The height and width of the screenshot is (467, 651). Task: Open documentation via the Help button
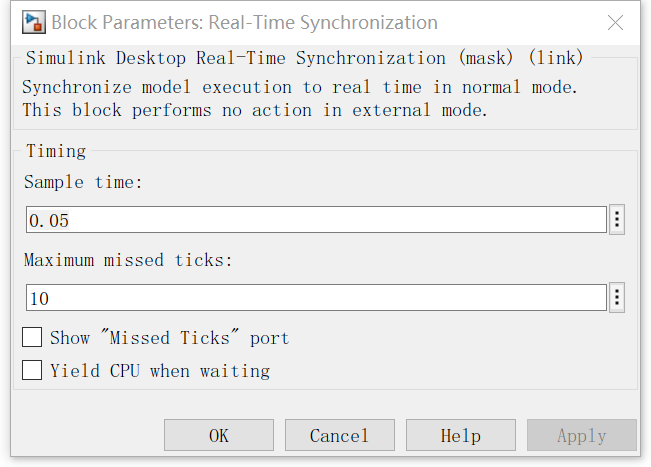[461, 435]
